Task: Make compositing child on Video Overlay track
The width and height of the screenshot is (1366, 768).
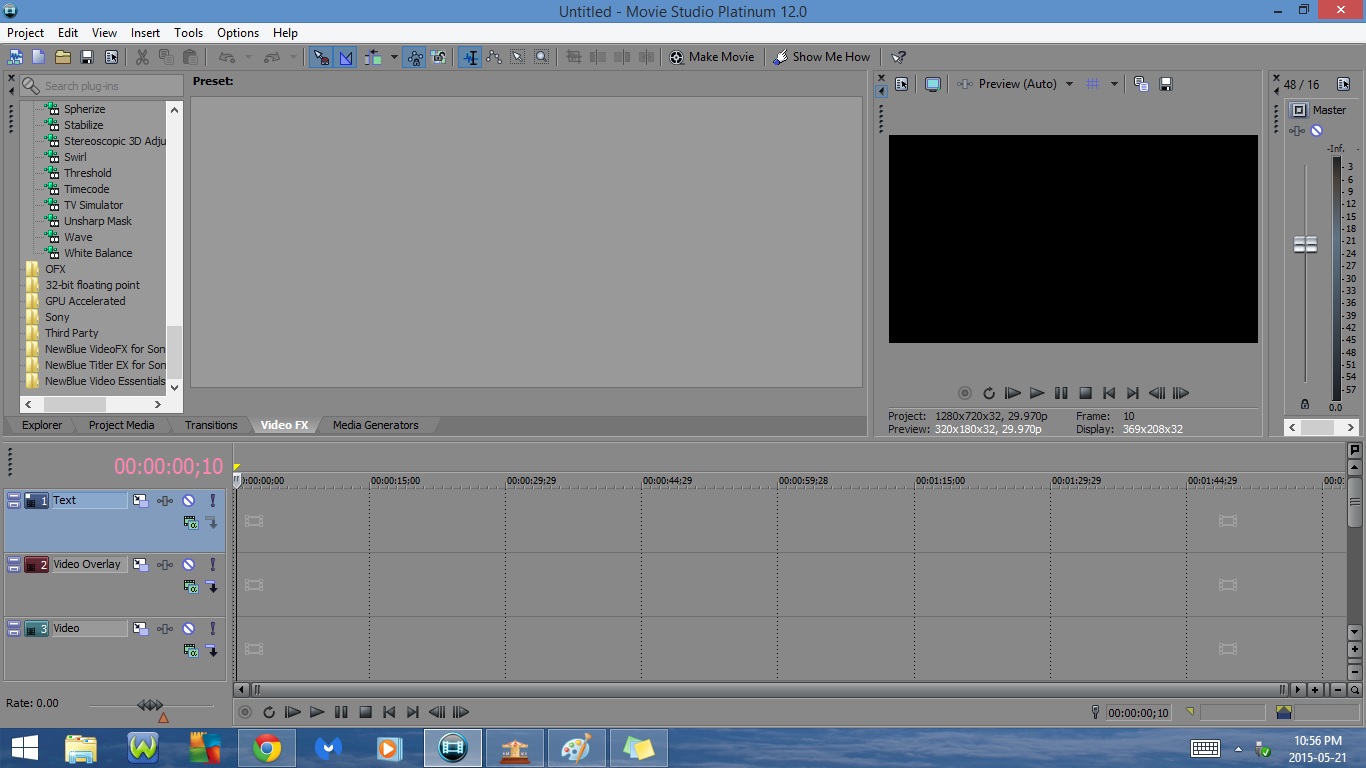Action: pos(212,586)
